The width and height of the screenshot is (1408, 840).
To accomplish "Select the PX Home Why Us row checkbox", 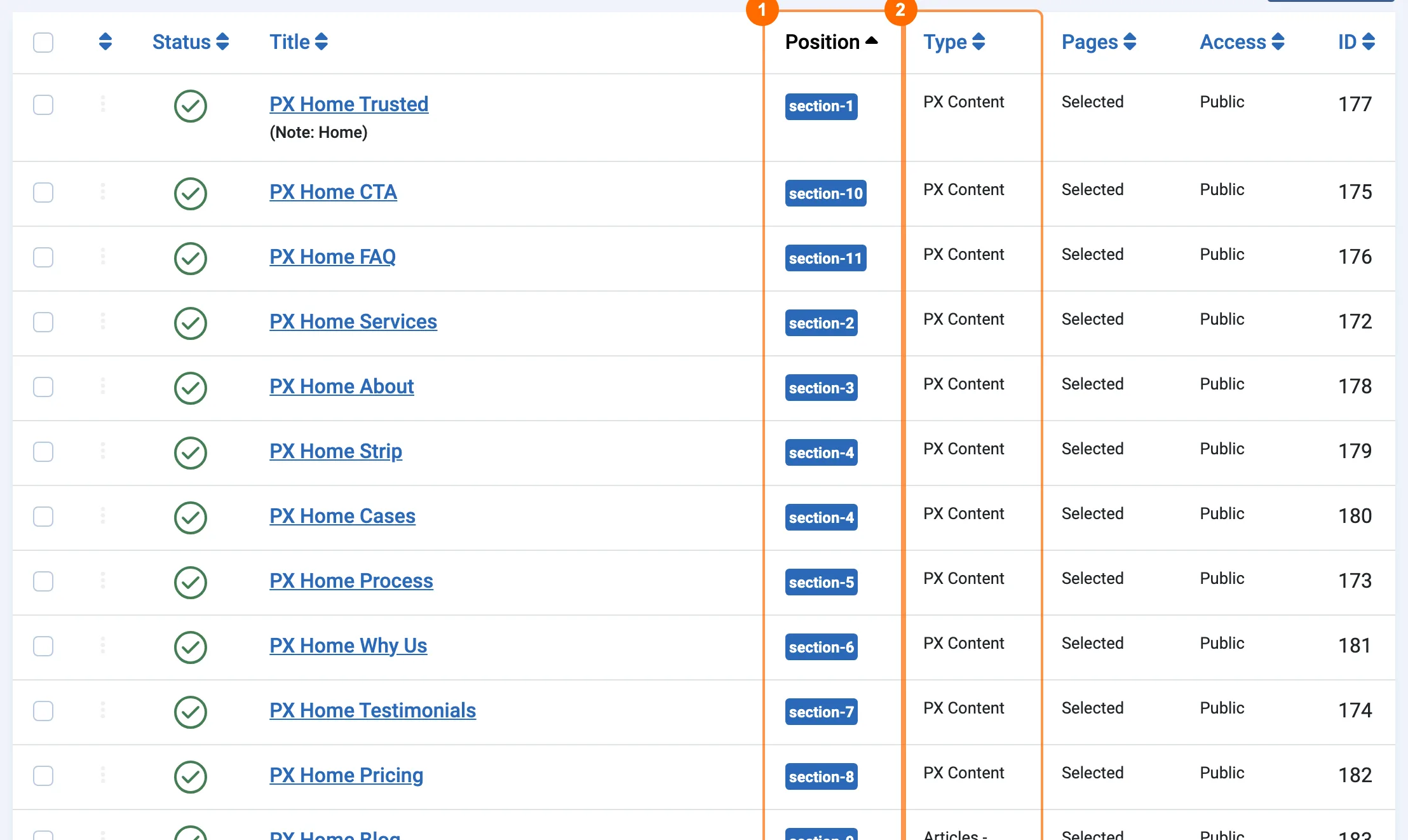I will coord(43,646).
